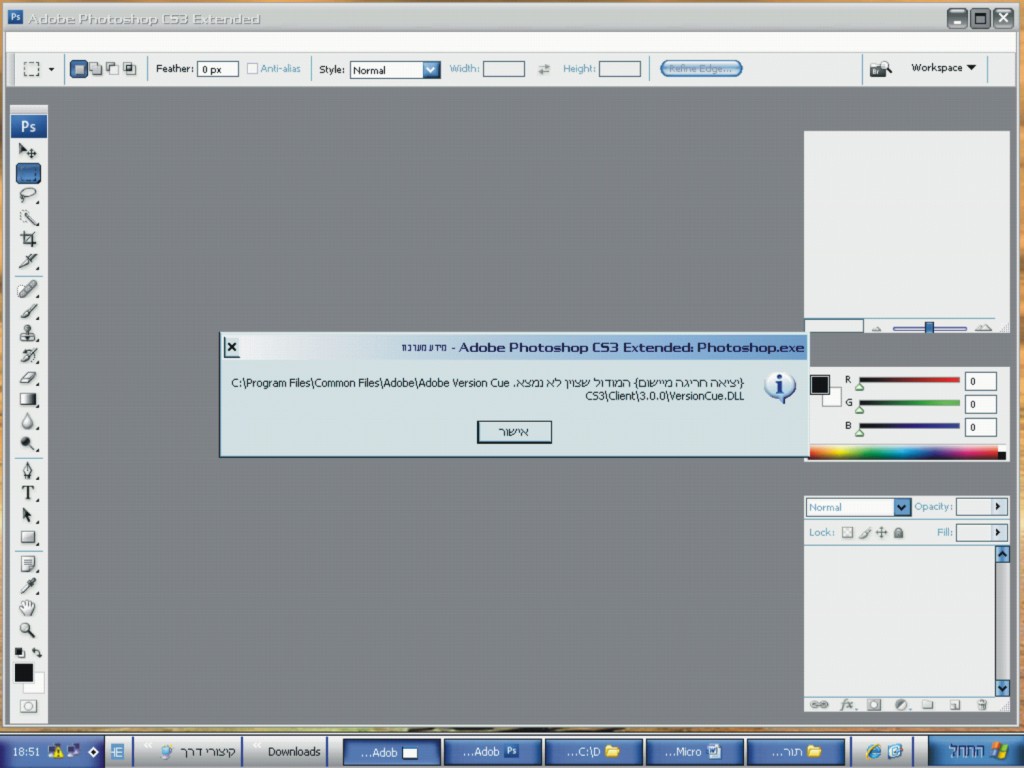This screenshot has height=768, width=1024.
Task: Select the Move tool
Action: click(27, 151)
